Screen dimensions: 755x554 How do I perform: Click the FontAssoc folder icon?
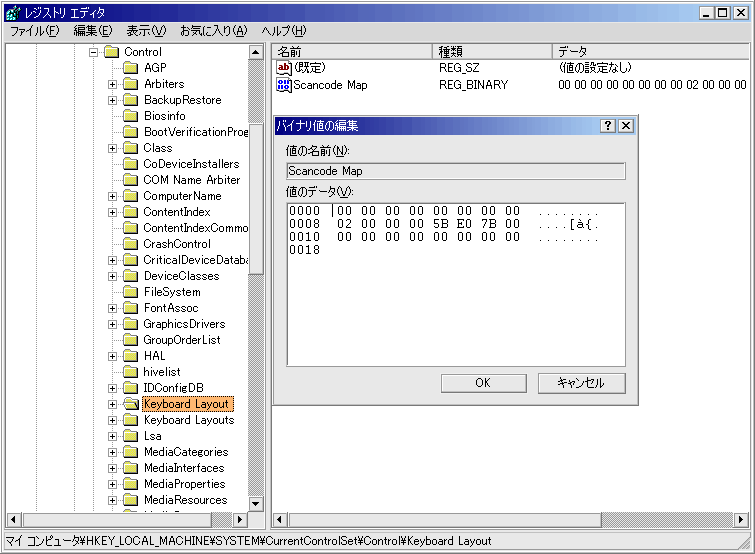click(x=130, y=308)
